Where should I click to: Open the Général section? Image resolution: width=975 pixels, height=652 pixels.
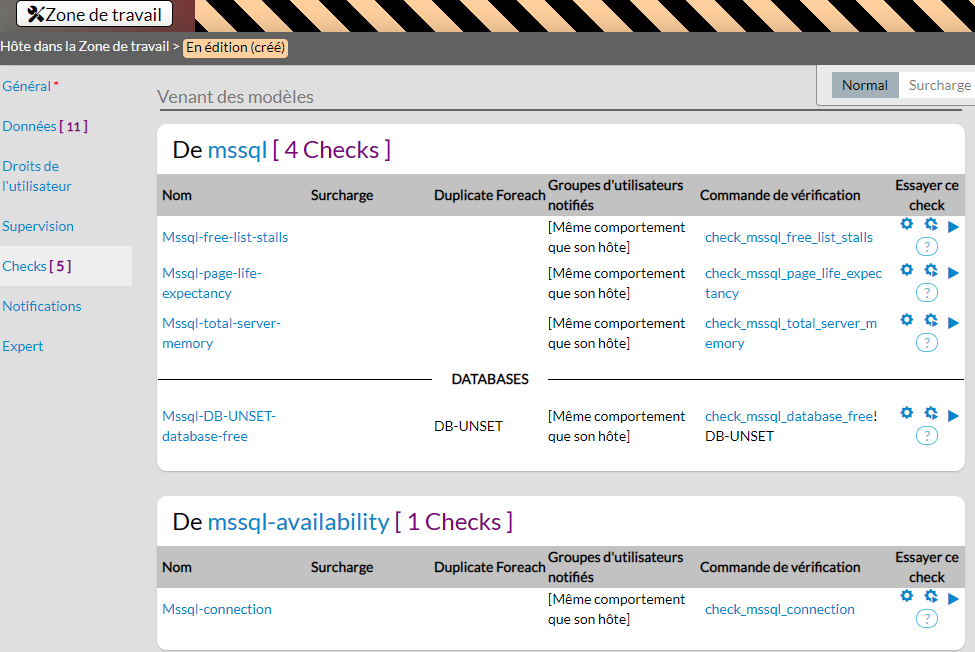click(27, 86)
